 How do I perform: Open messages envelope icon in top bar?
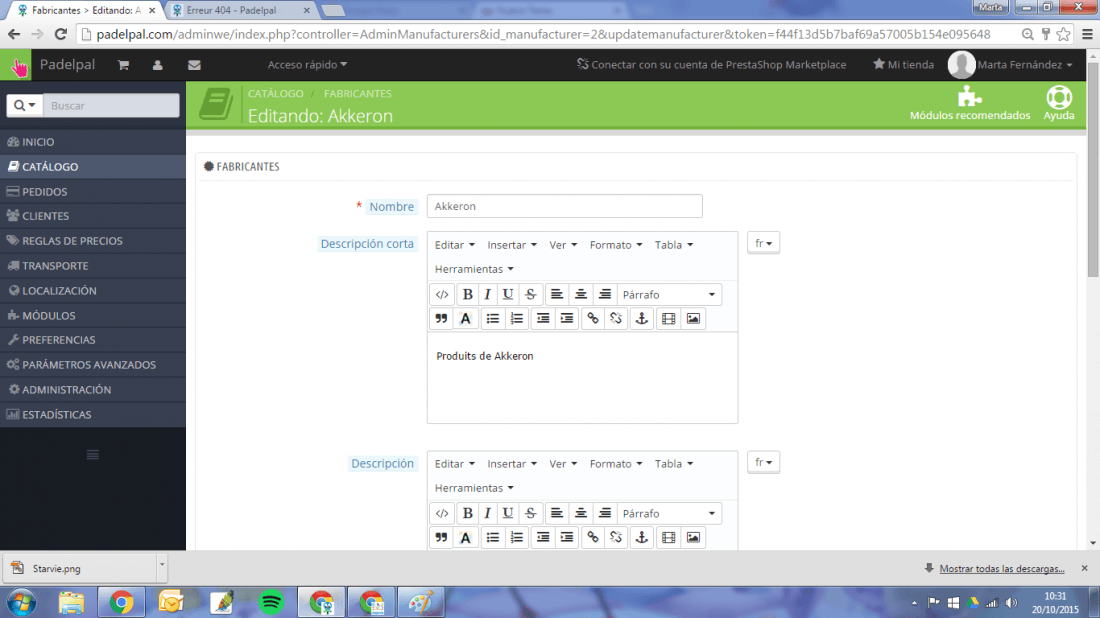point(194,65)
